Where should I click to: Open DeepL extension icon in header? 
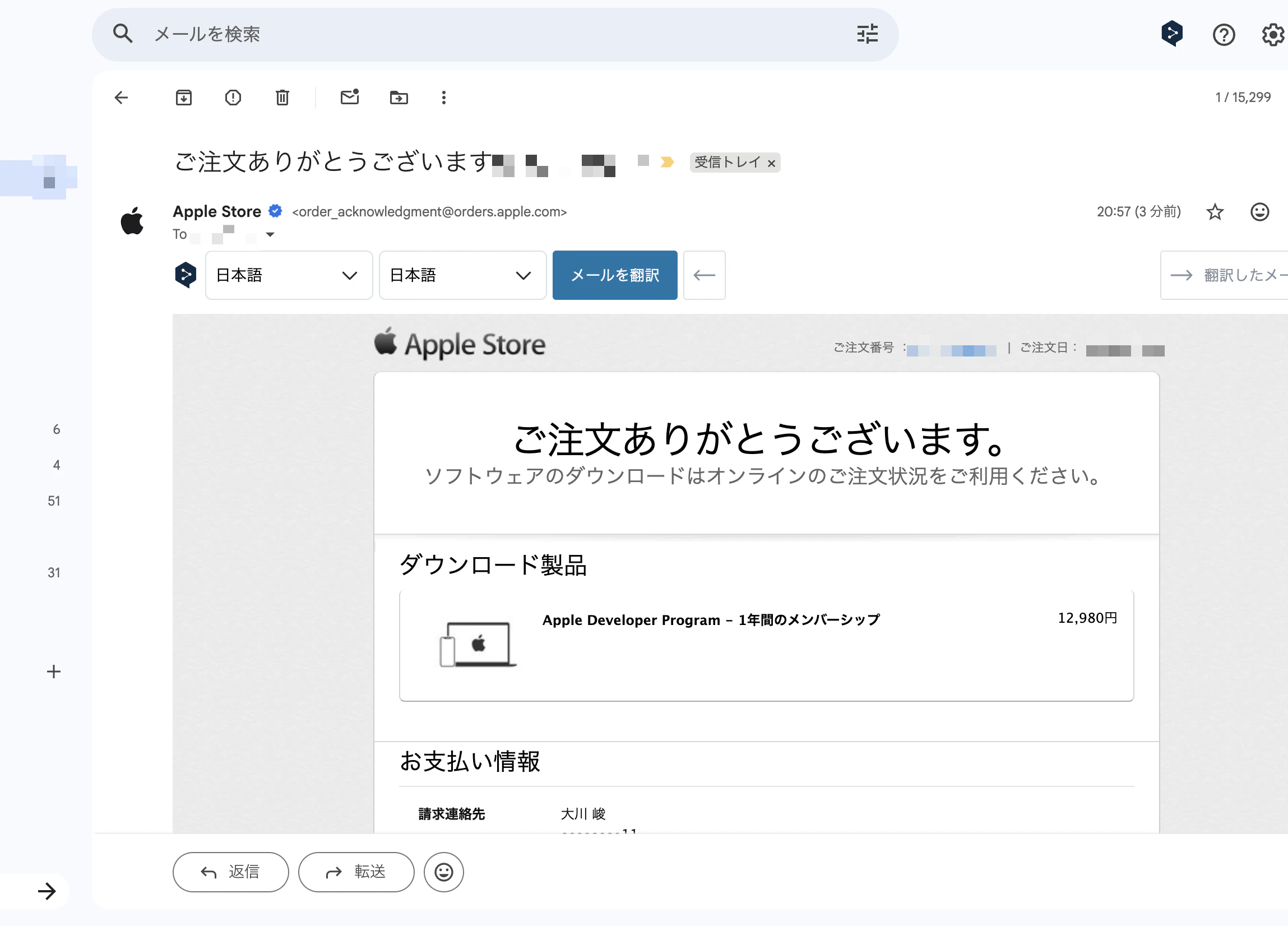pos(1171,34)
